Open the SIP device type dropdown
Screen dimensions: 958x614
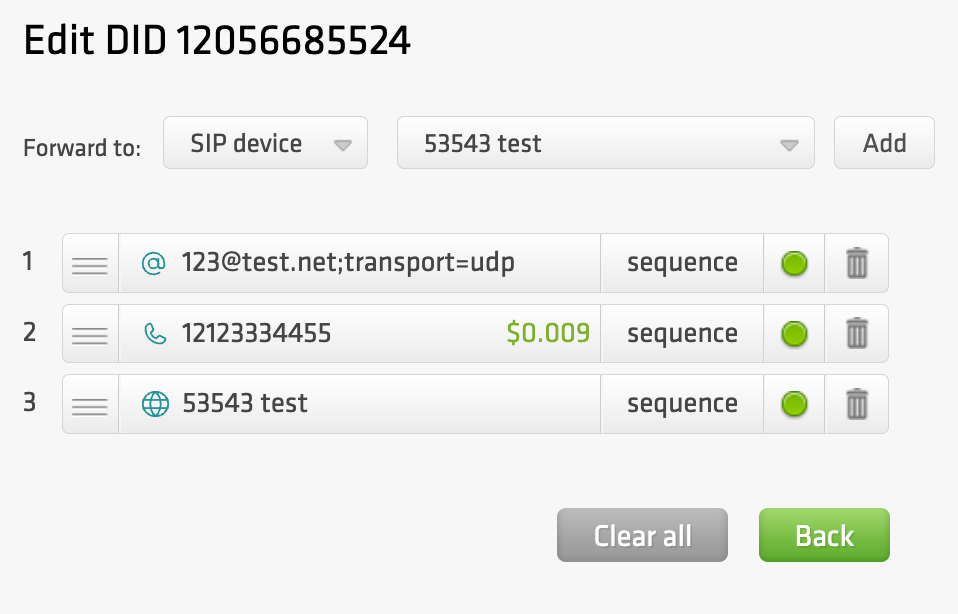pos(265,143)
